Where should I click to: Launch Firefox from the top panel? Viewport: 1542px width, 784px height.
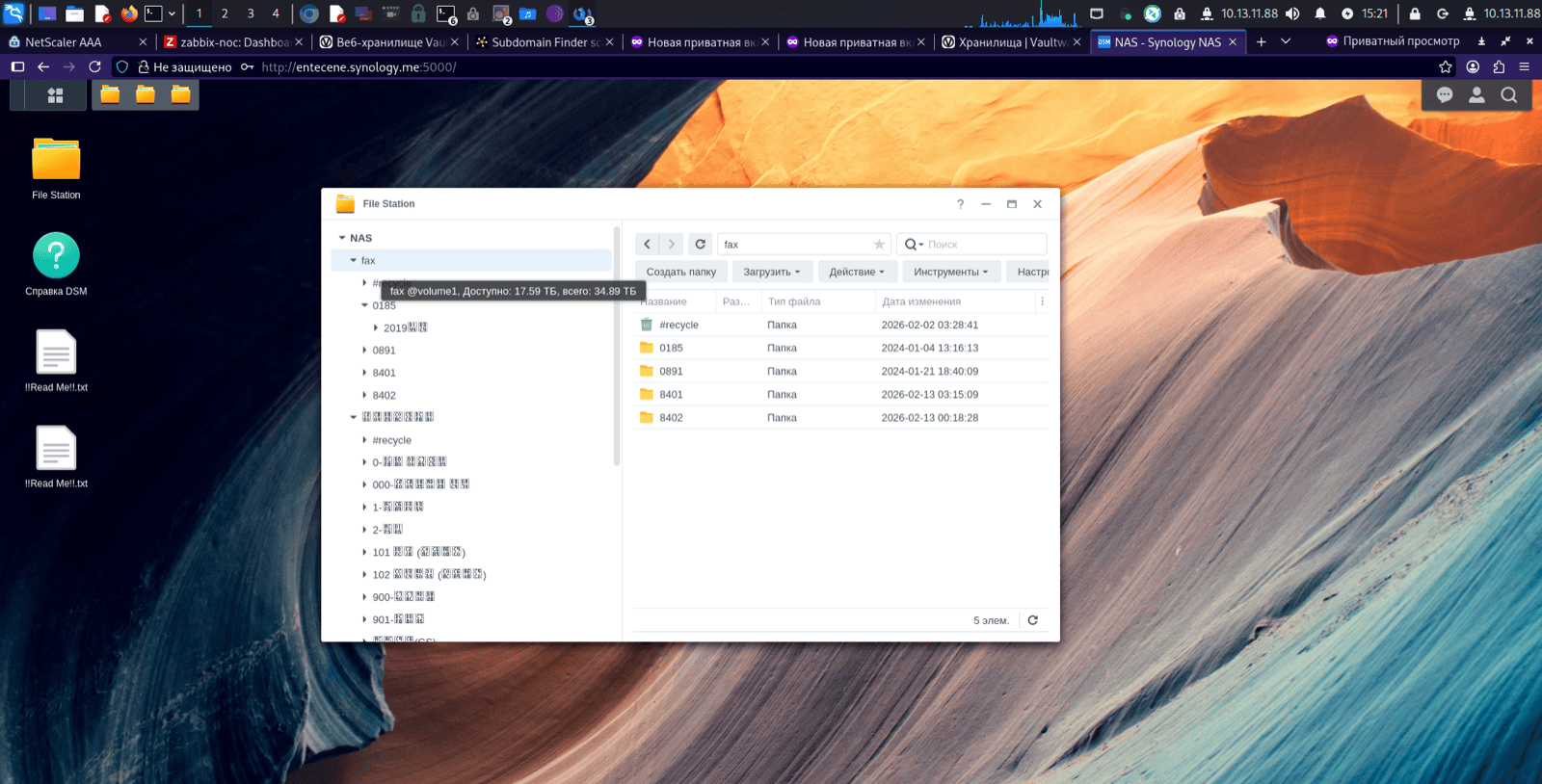(129, 13)
